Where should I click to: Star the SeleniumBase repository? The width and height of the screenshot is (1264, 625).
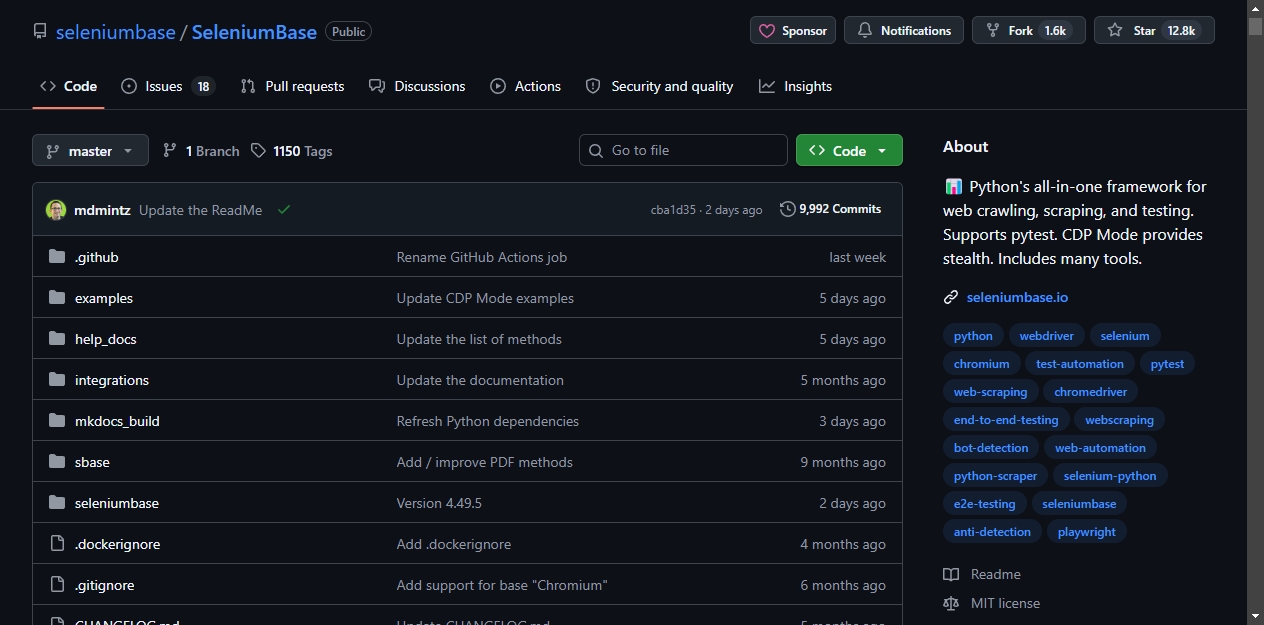(1154, 30)
